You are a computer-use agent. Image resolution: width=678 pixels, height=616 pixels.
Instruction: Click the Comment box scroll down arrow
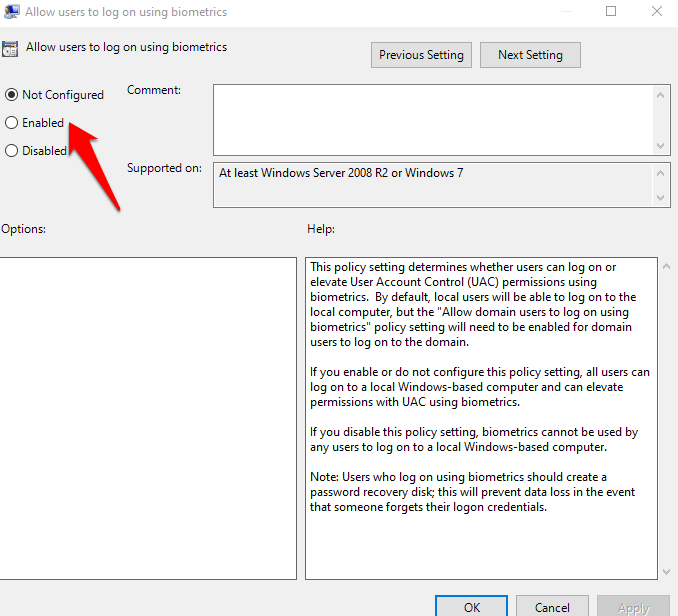[660, 146]
